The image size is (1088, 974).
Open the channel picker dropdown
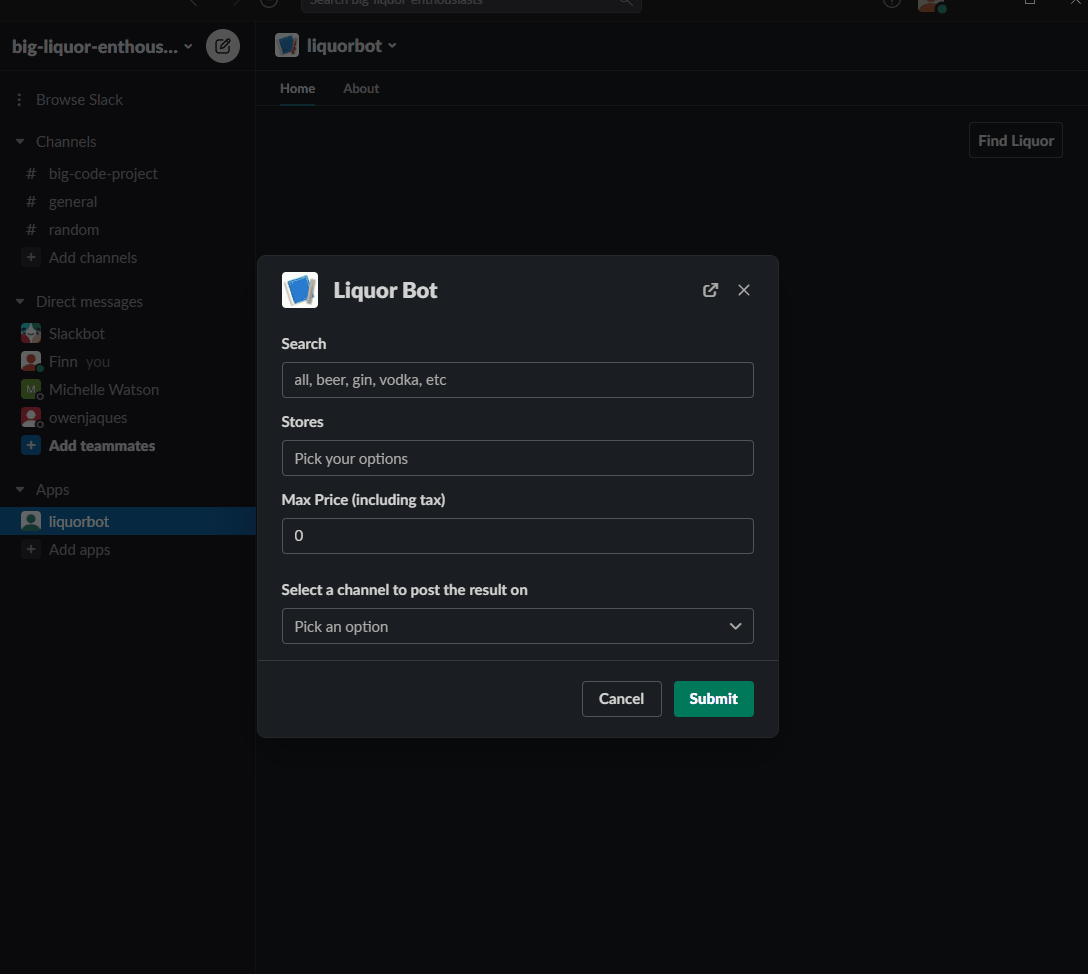click(518, 626)
